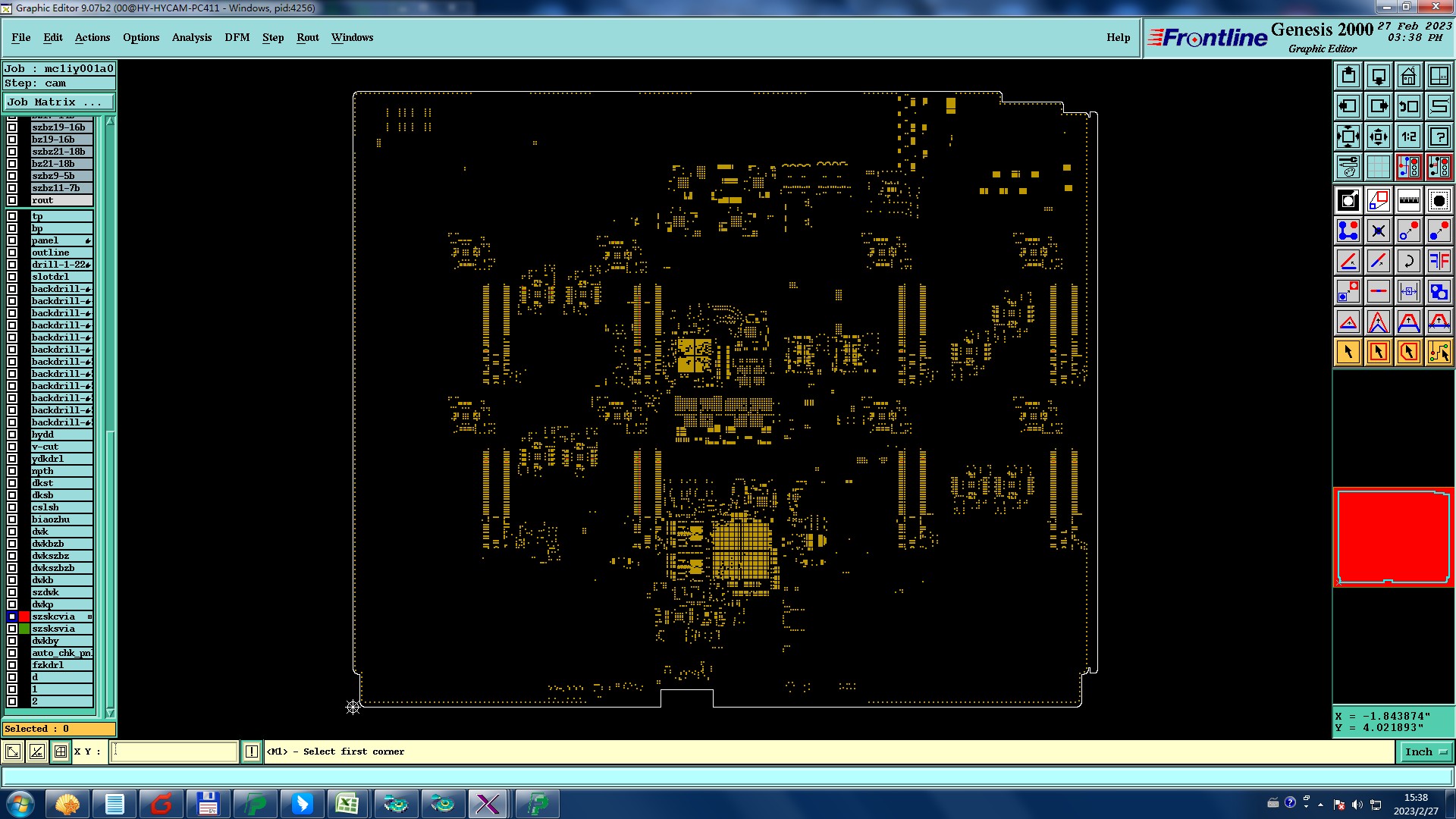
Task: Select the drill-1-22 layer name
Action: point(61,265)
